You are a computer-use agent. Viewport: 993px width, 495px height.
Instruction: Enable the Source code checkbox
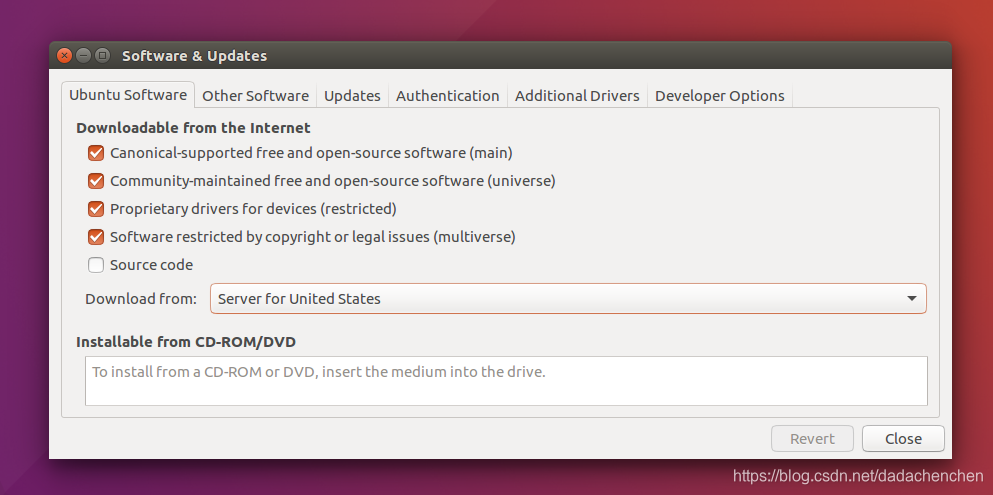[x=96, y=265]
